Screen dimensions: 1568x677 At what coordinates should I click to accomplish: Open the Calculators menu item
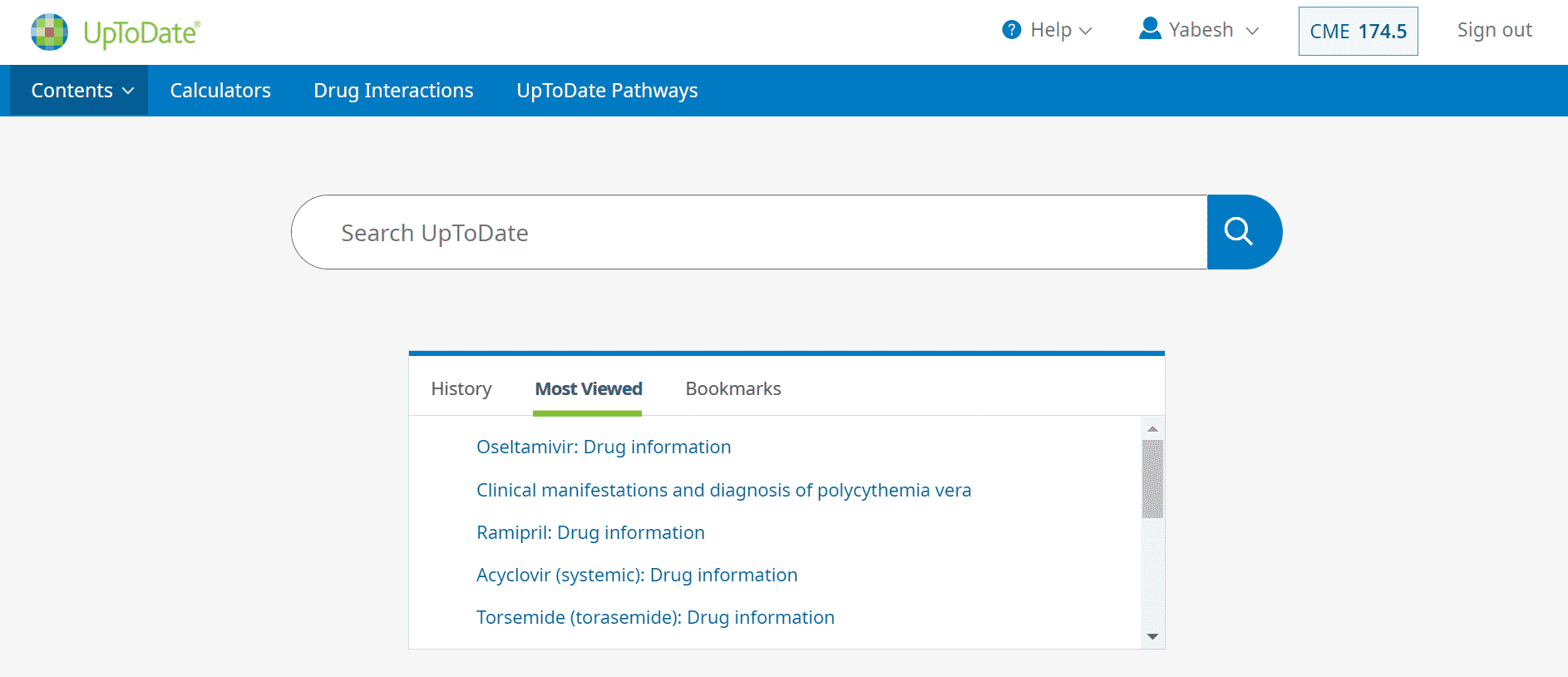click(x=220, y=91)
